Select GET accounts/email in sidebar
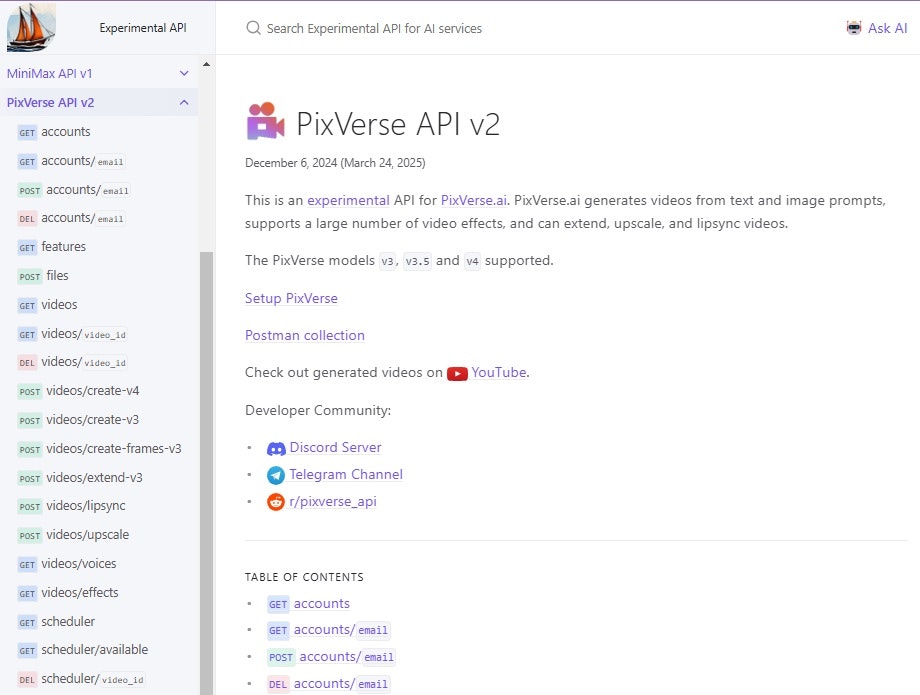Screen dimensions: 920x695 (x=71, y=161)
